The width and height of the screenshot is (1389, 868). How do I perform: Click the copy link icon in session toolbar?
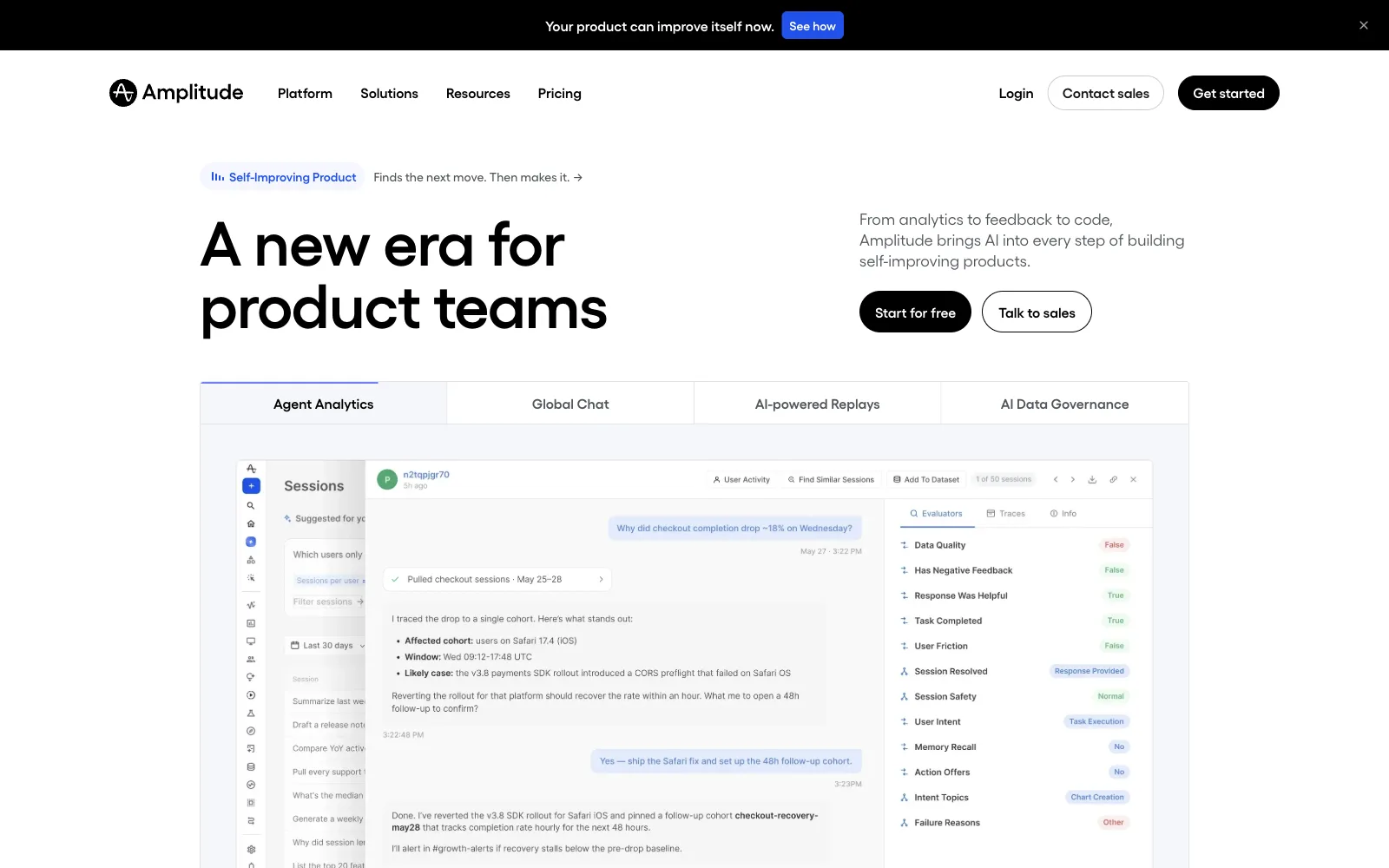1113,479
